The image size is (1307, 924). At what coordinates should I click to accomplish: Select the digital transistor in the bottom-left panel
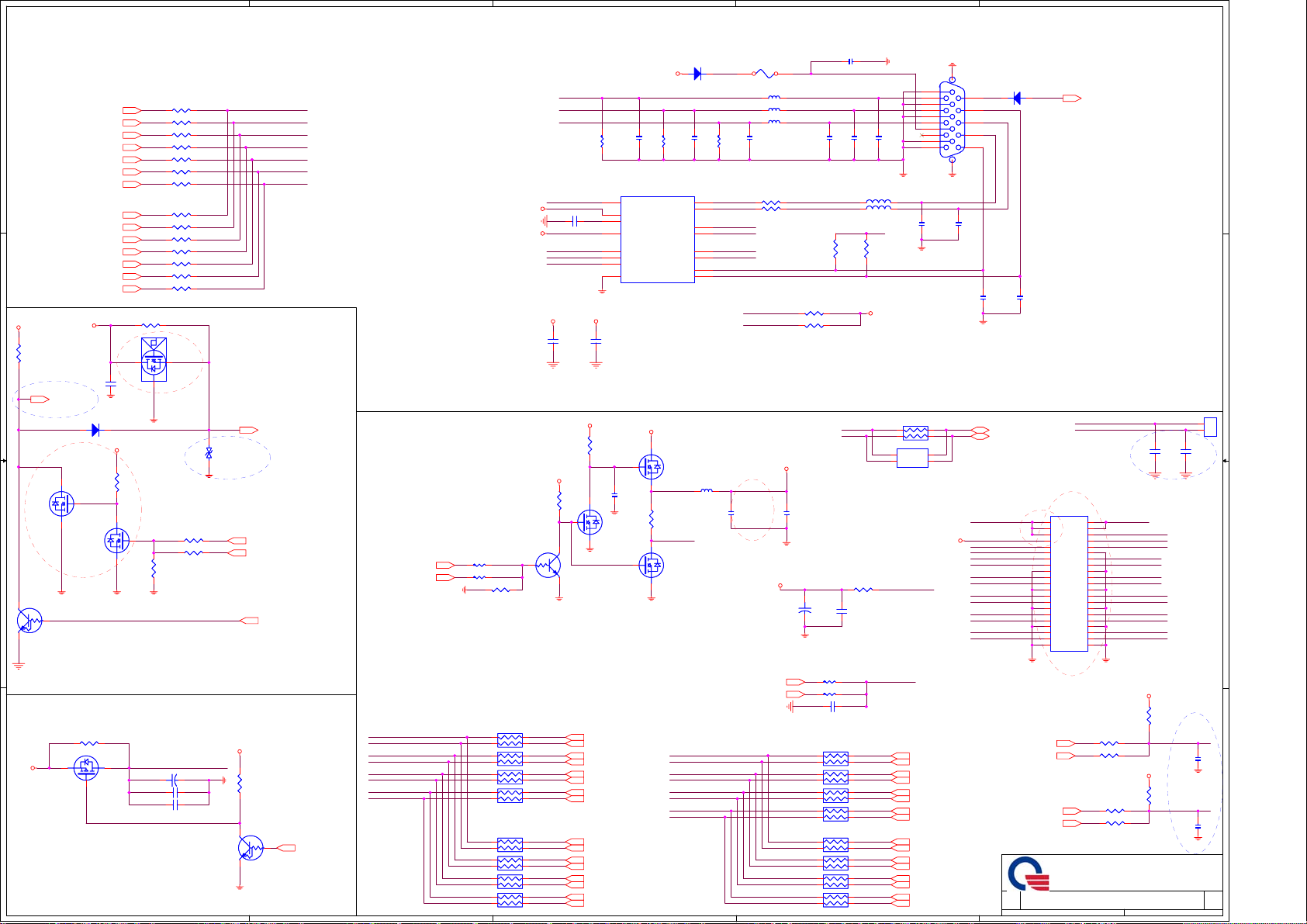click(251, 848)
